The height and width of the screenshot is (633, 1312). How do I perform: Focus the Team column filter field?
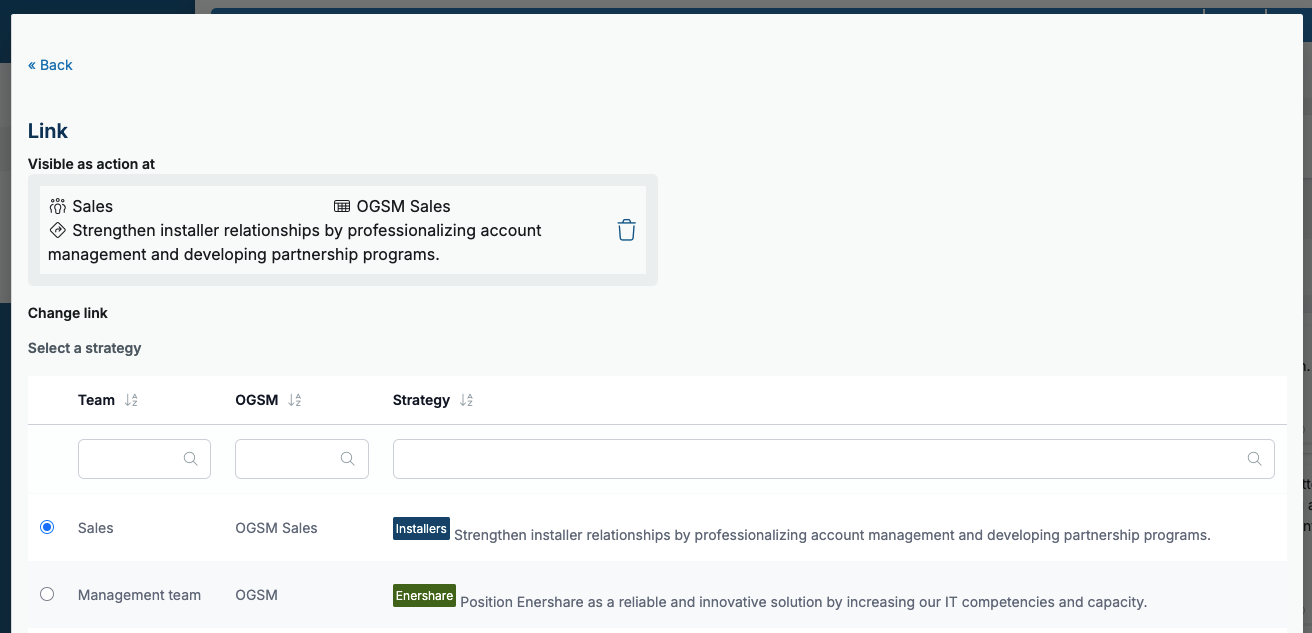pyautogui.click(x=130, y=459)
